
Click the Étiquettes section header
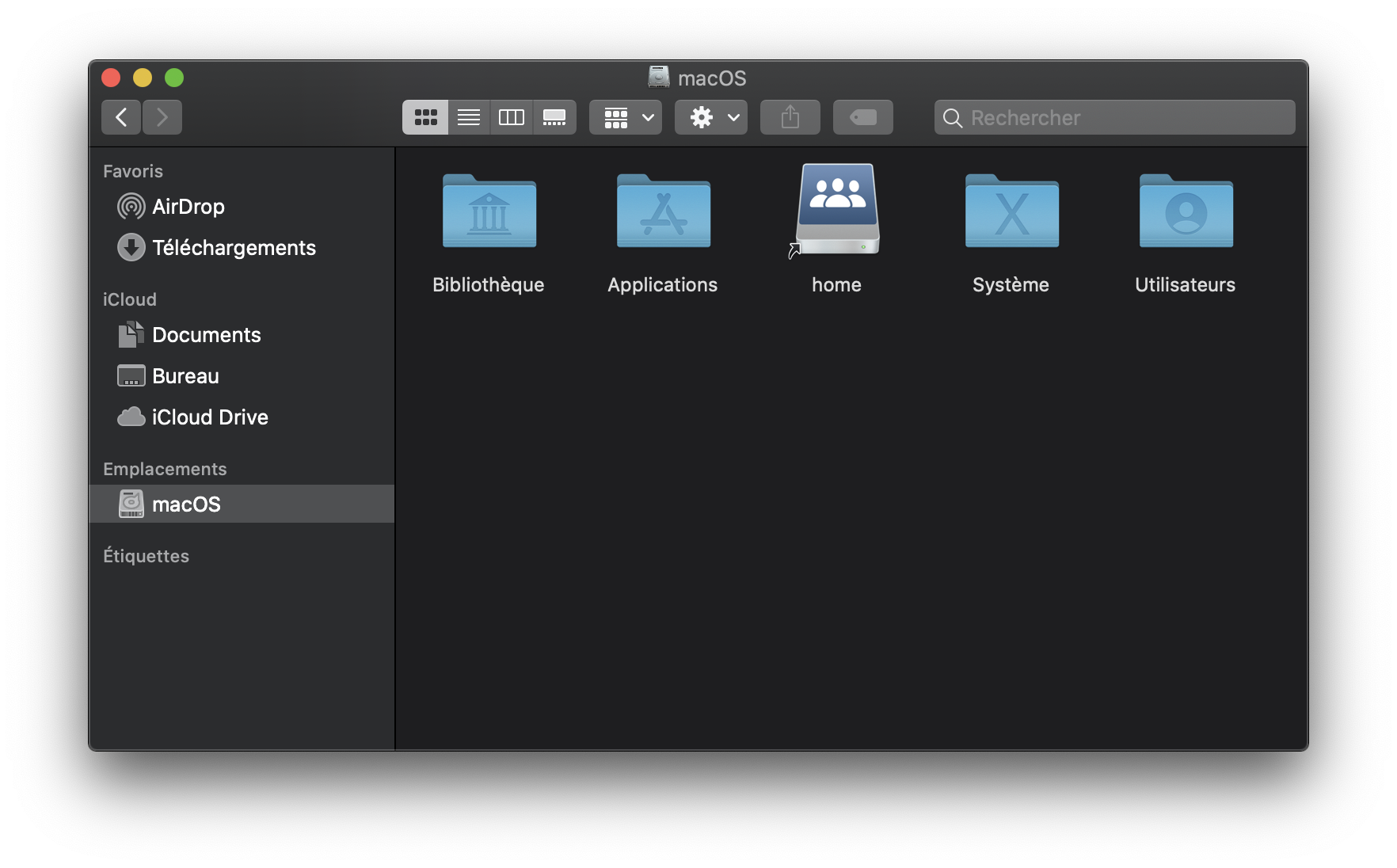(x=147, y=556)
